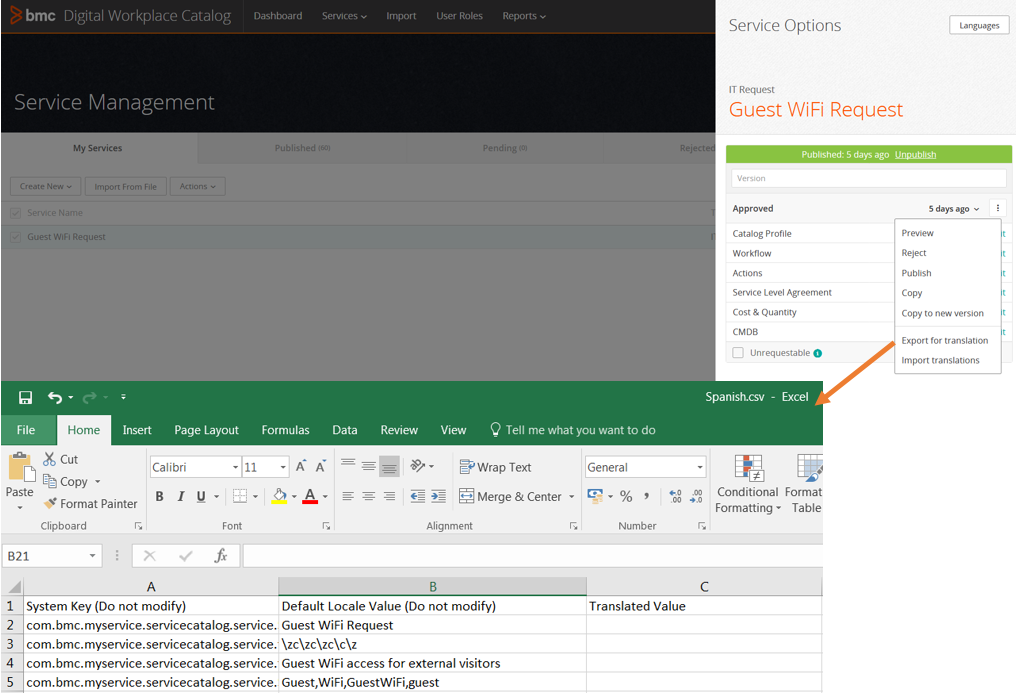Click Merge & Center
This screenshot has height=693, width=1016.
pos(510,497)
